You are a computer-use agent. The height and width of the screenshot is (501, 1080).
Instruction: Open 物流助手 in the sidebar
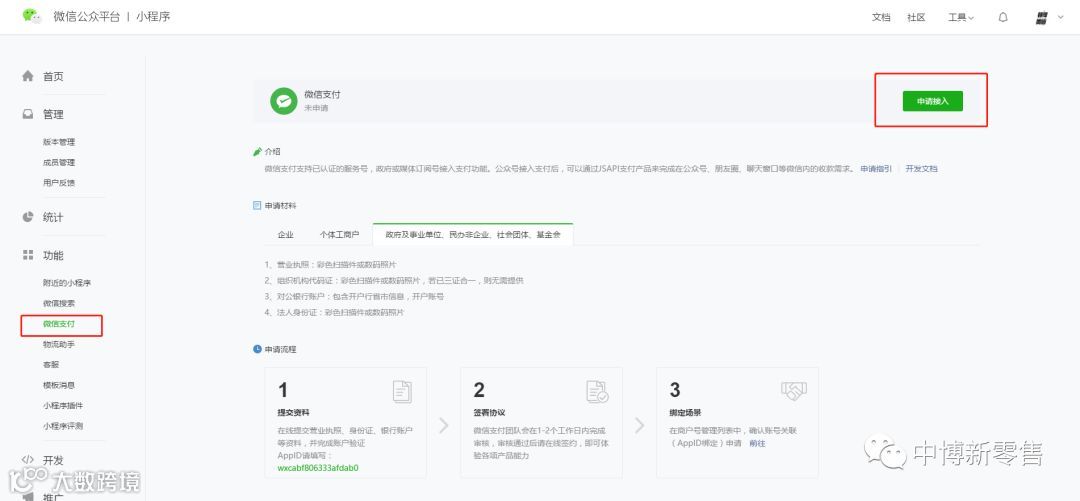59,344
